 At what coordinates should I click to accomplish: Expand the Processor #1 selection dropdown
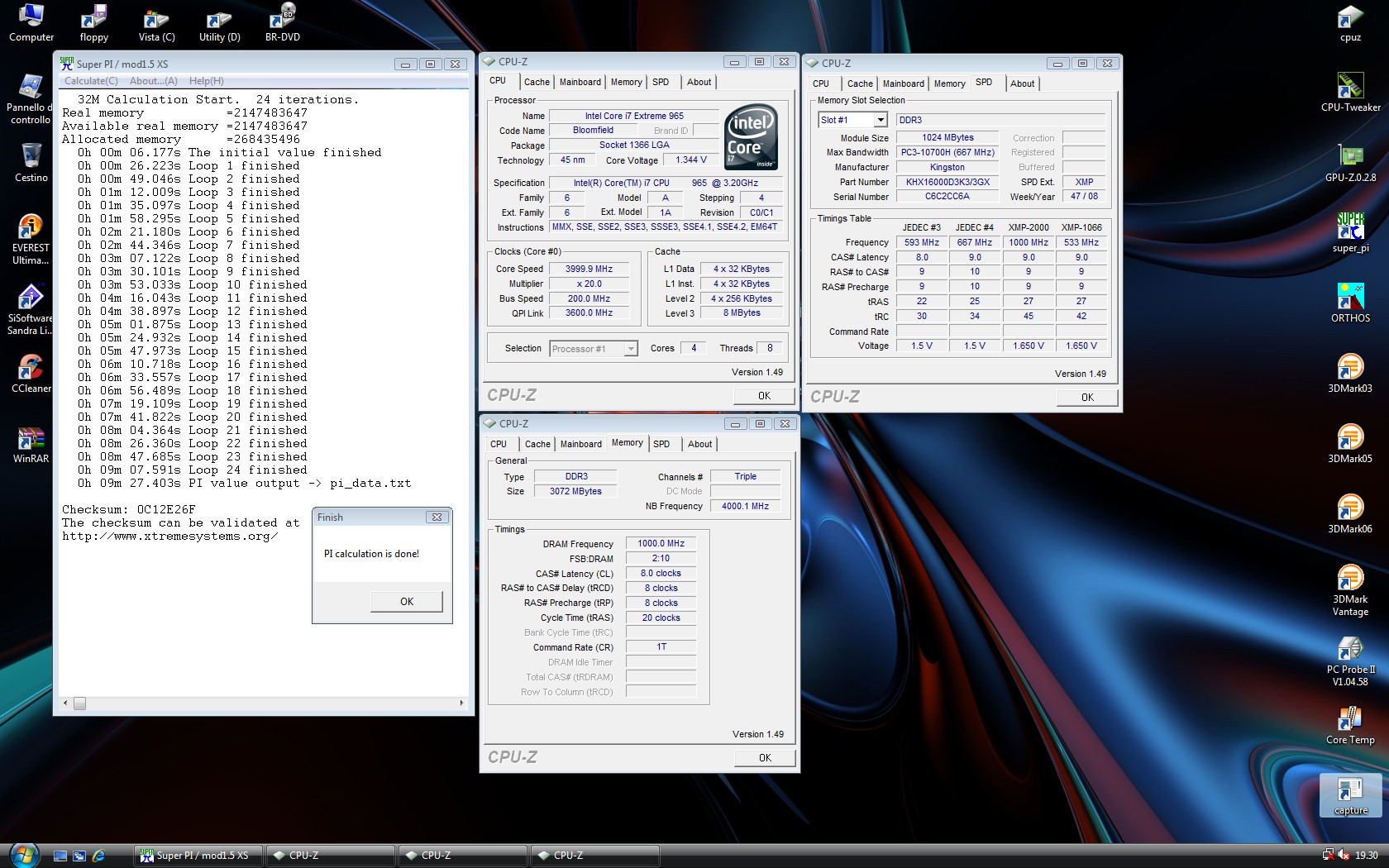click(x=631, y=349)
